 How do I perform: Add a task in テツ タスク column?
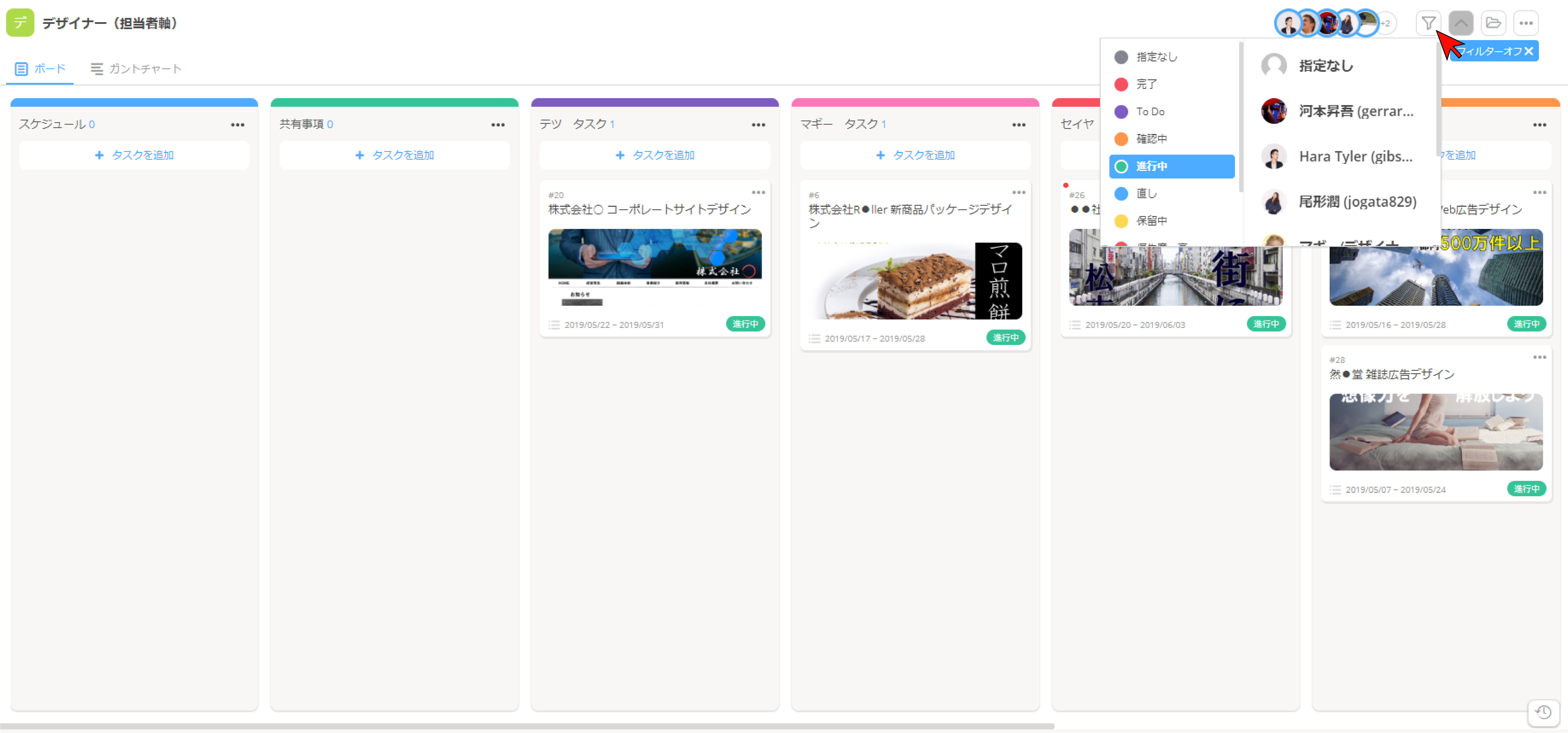click(x=655, y=155)
